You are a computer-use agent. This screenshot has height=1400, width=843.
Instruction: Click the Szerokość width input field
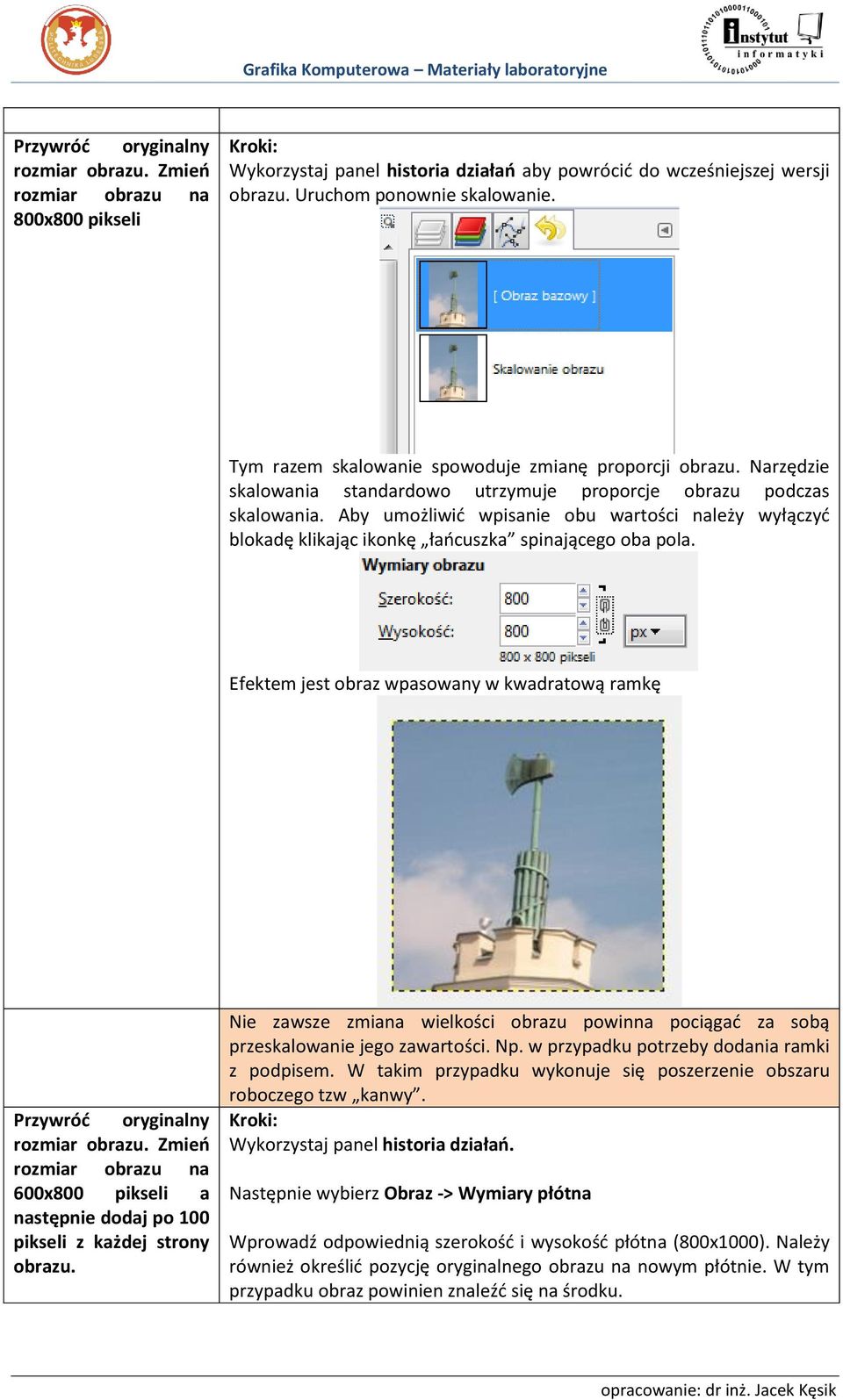pos(537,599)
